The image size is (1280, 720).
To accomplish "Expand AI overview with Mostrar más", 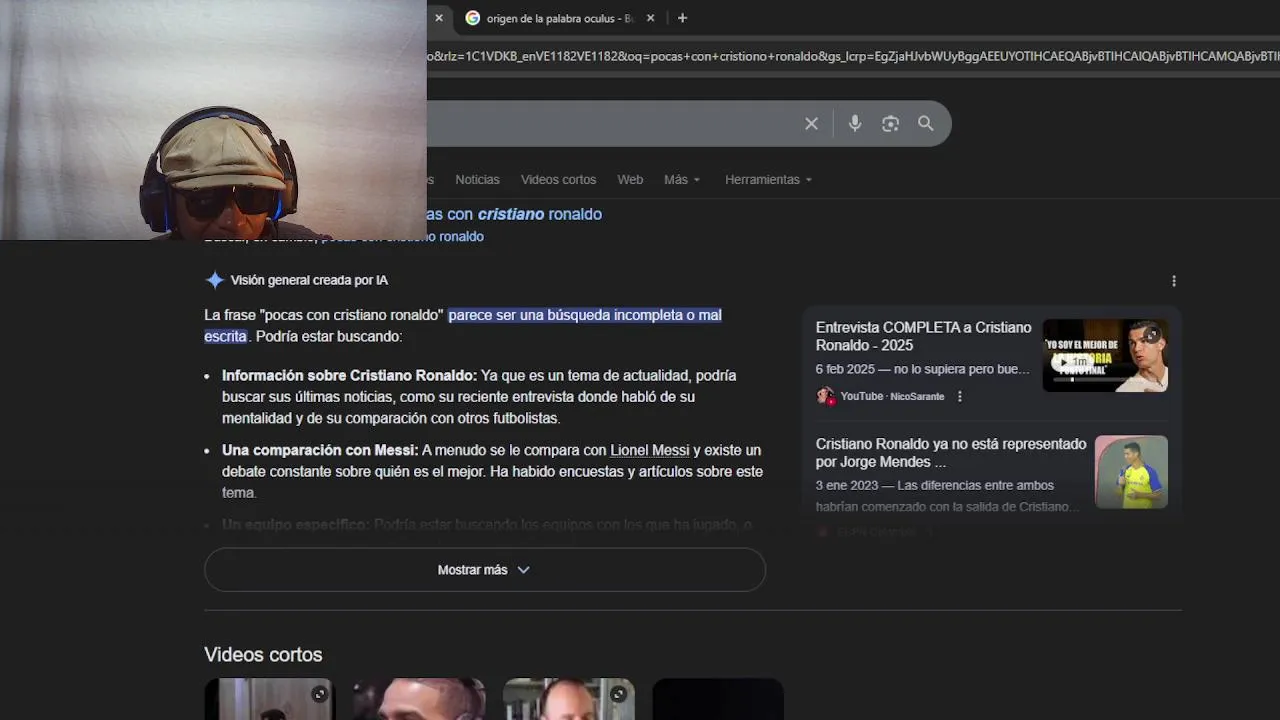I will [485, 570].
